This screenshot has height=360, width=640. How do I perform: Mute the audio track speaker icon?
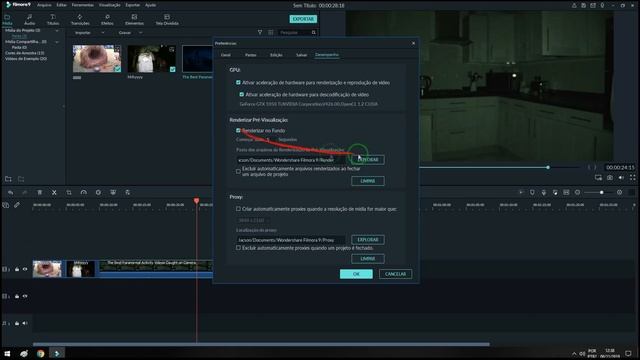(x=25, y=323)
